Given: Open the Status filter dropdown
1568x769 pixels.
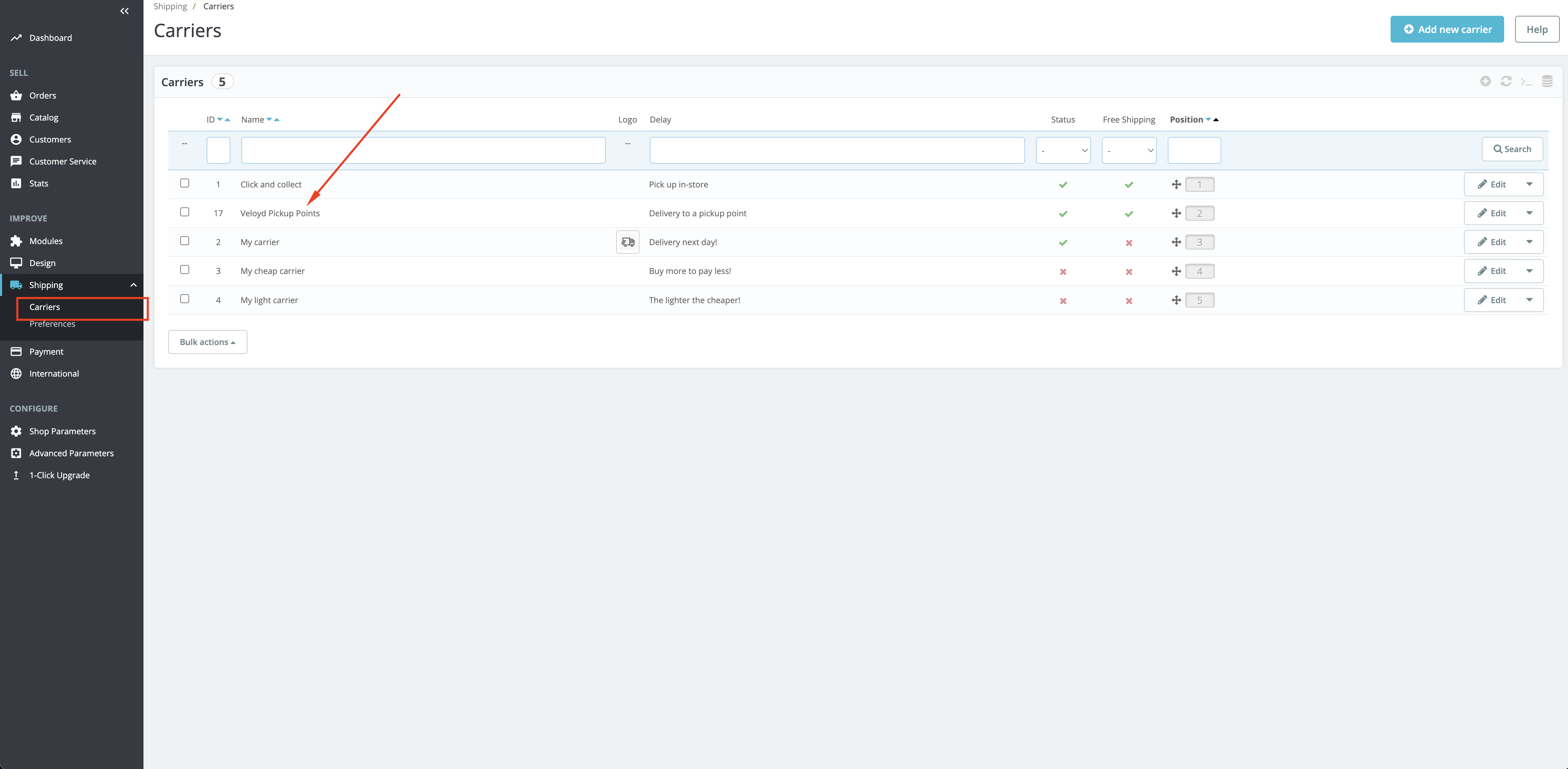Looking at the screenshot, I should tap(1063, 150).
